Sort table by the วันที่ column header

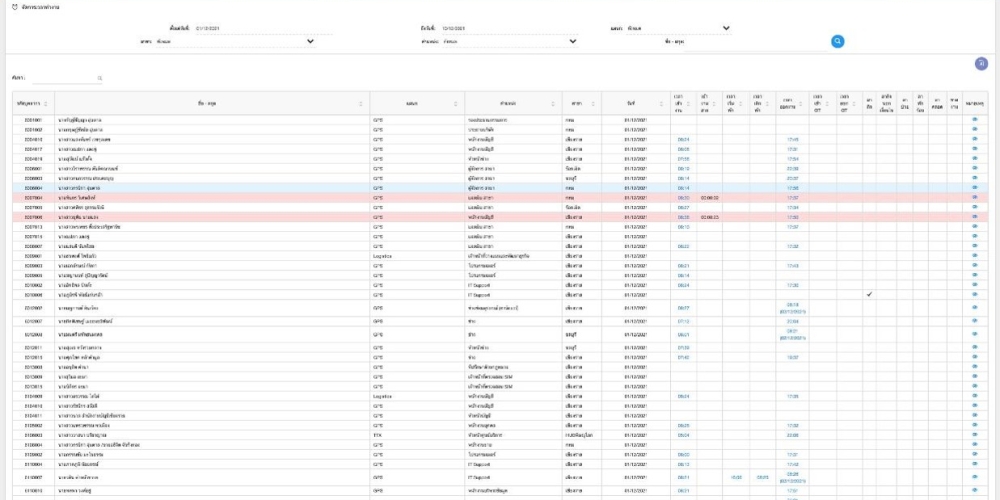[631, 104]
